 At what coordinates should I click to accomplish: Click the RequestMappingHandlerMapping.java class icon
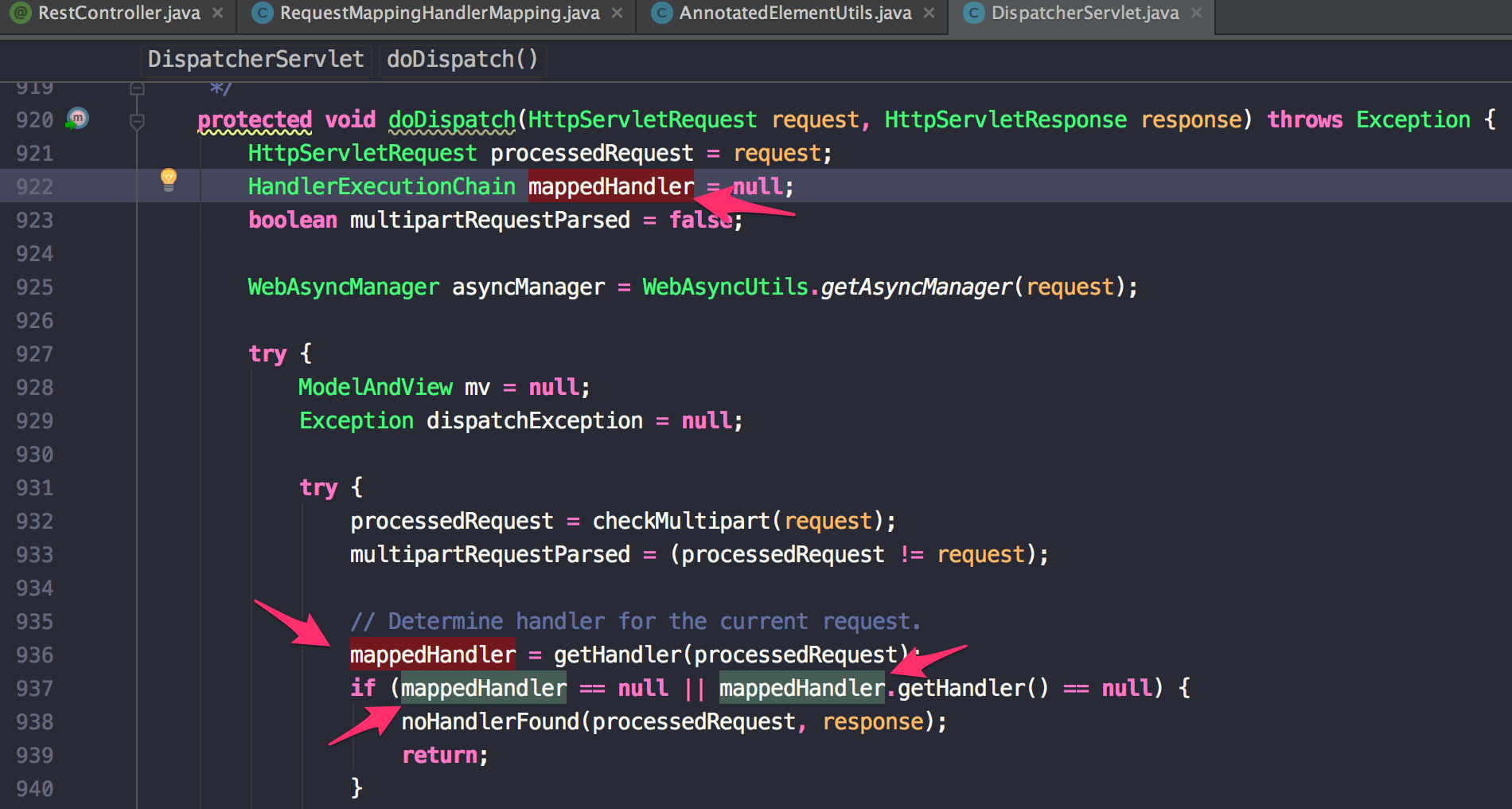[262, 13]
